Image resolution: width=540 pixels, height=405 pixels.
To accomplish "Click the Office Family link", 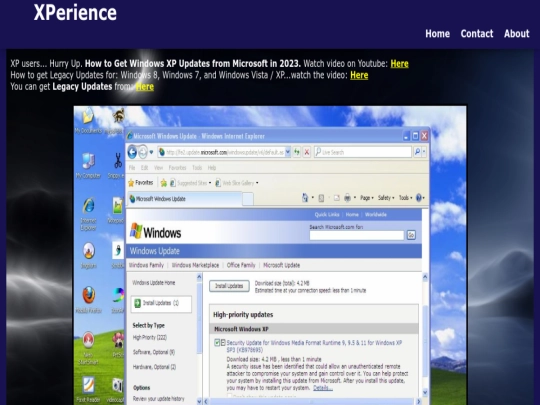I will tap(241, 265).
